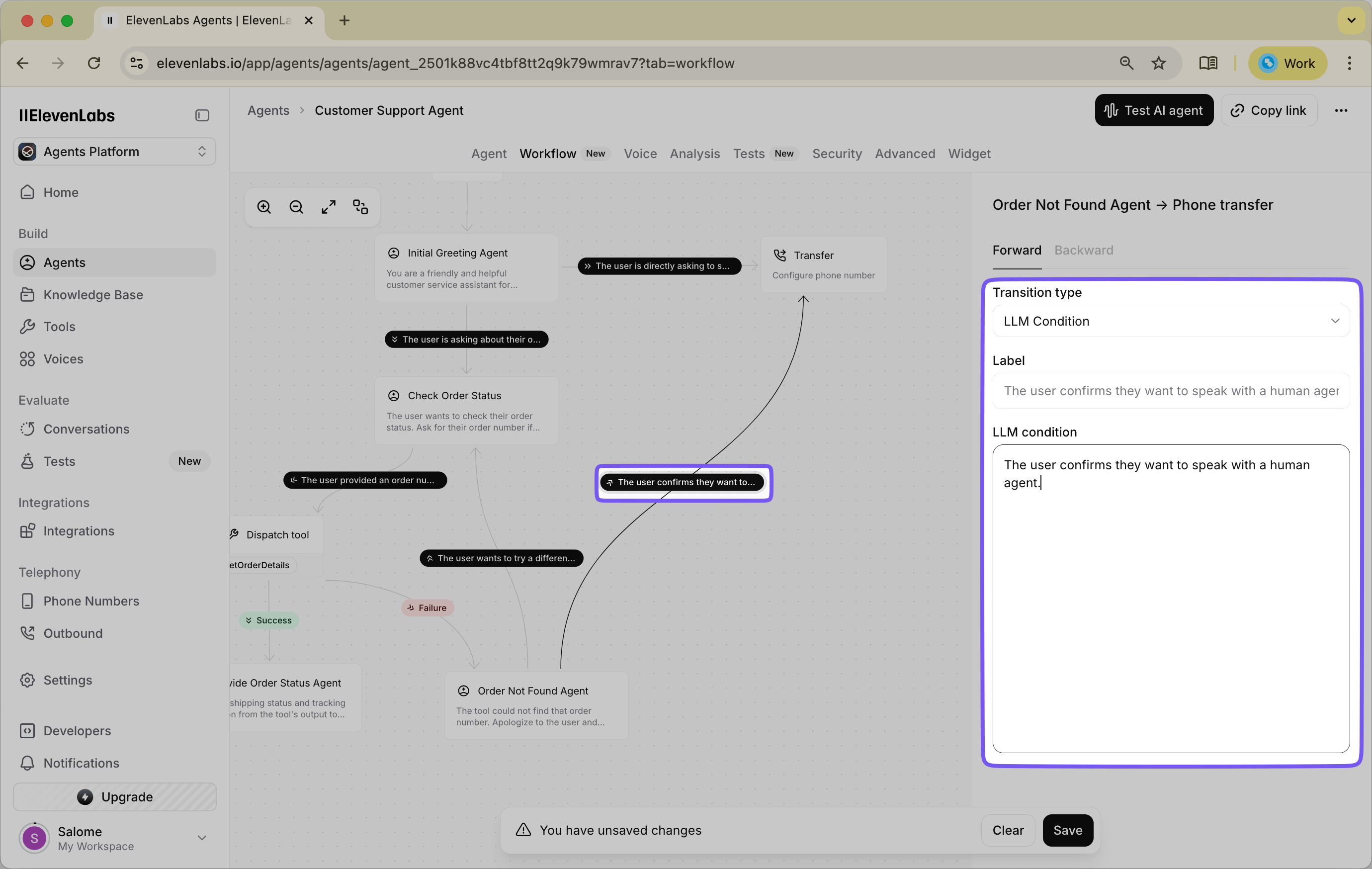The image size is (1372, 869).
Task: Bookmark the page with the star icon
Action: pos(1158,63)
